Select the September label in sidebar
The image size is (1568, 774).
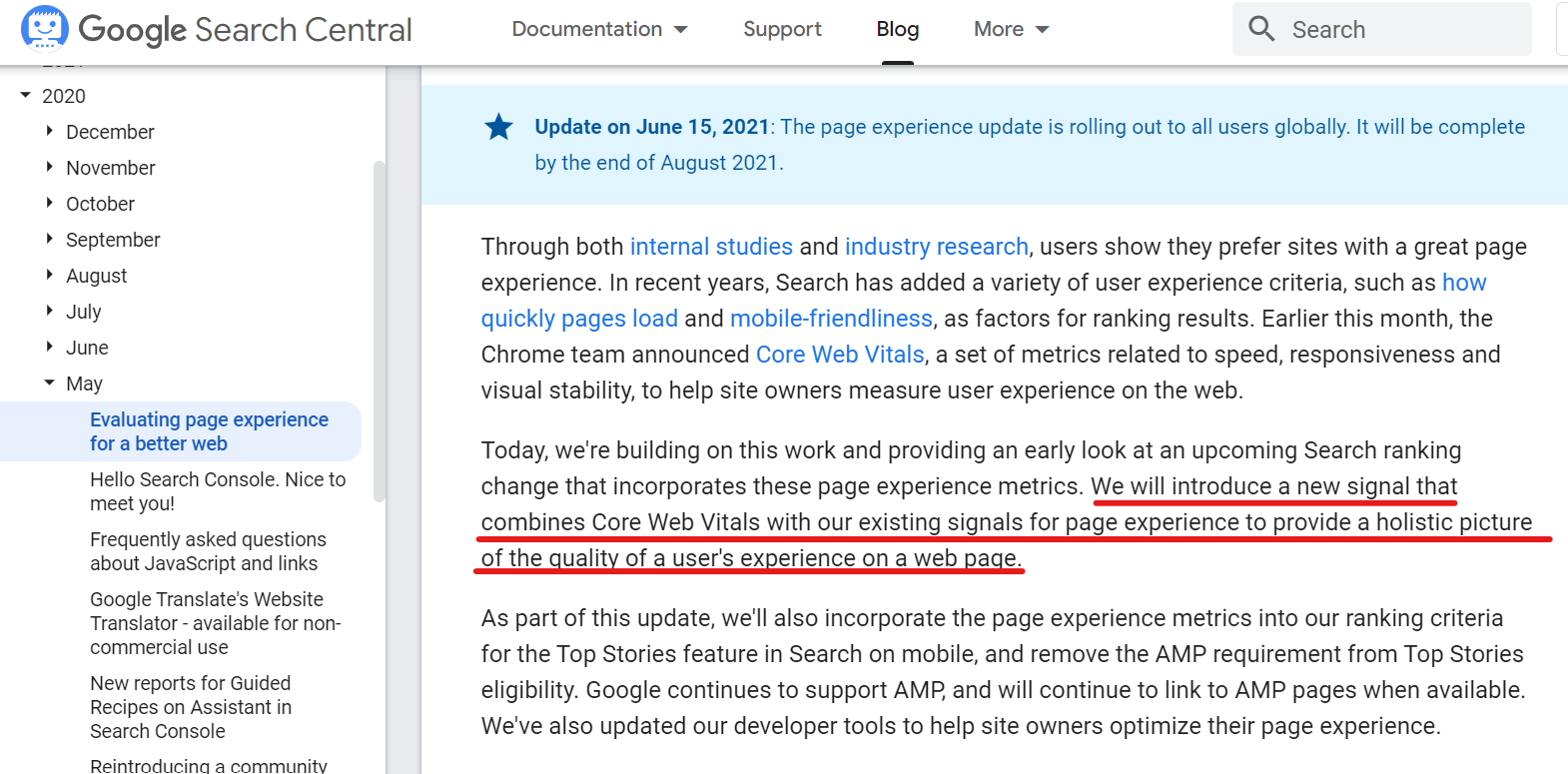pos(113,240)
